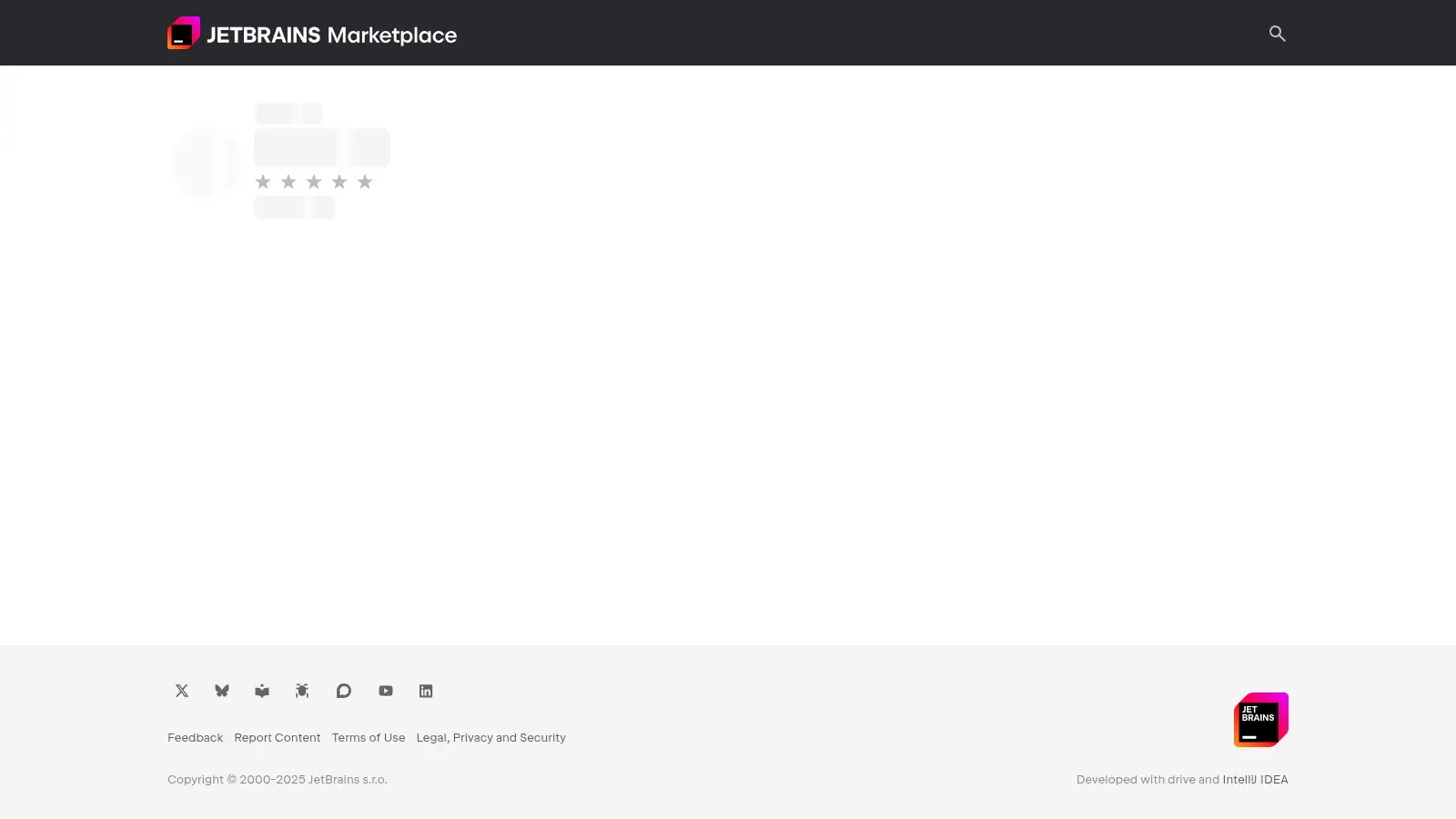The width and height of the screenshot is (1456, 819).
Task: Visit the JetBrains YouTube channel
Action: click(386, 691)
